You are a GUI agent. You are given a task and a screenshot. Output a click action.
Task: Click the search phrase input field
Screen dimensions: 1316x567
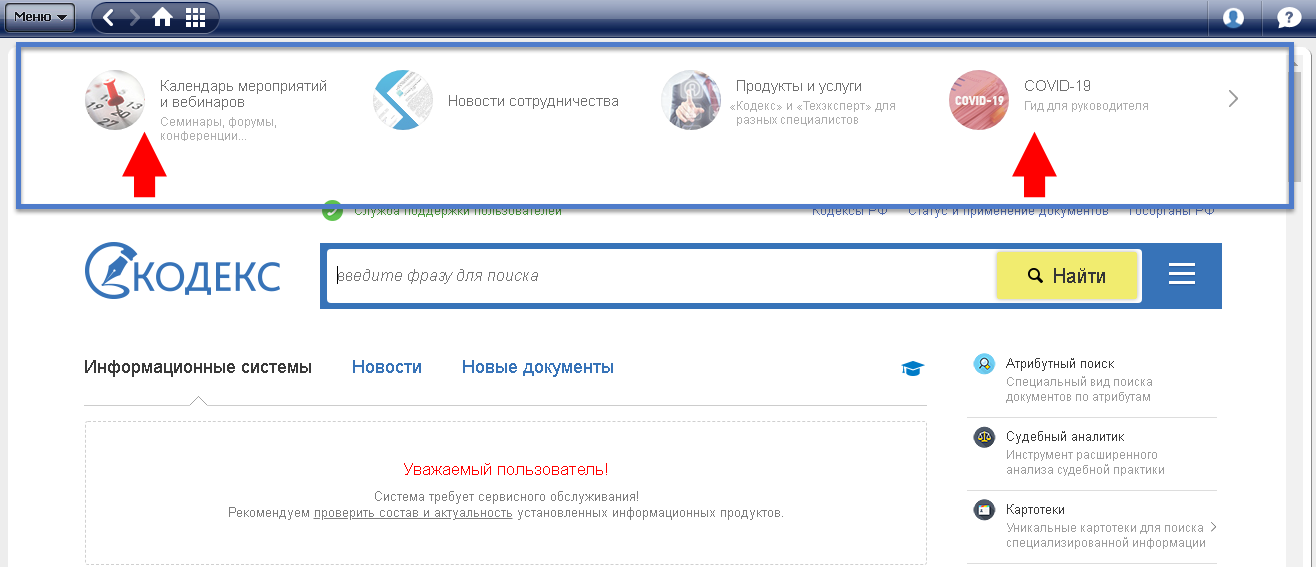[x=660, y=276]
